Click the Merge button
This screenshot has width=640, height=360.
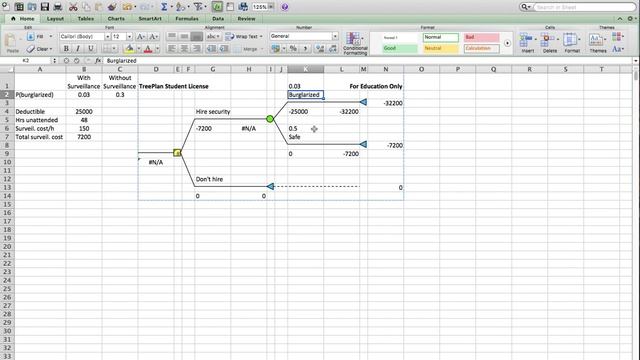[x=249, y=49]
